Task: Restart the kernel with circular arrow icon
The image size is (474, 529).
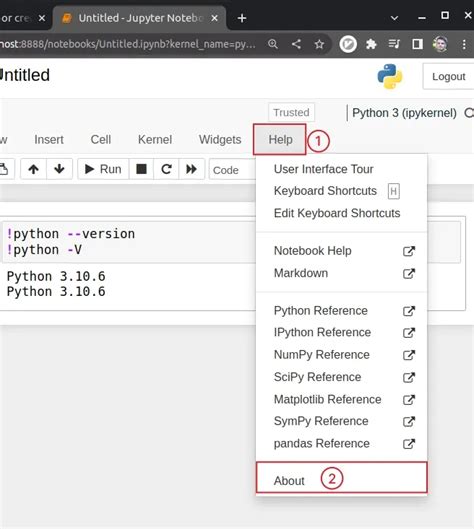Action: coord(166,169)
